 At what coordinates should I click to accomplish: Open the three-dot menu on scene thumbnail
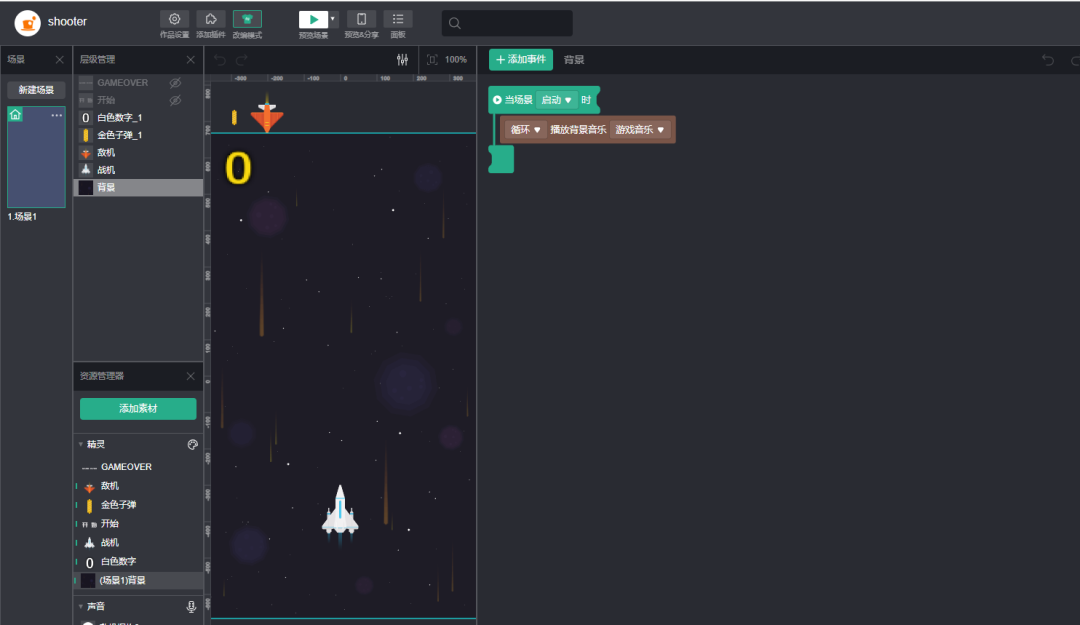[x=56, y=115]
